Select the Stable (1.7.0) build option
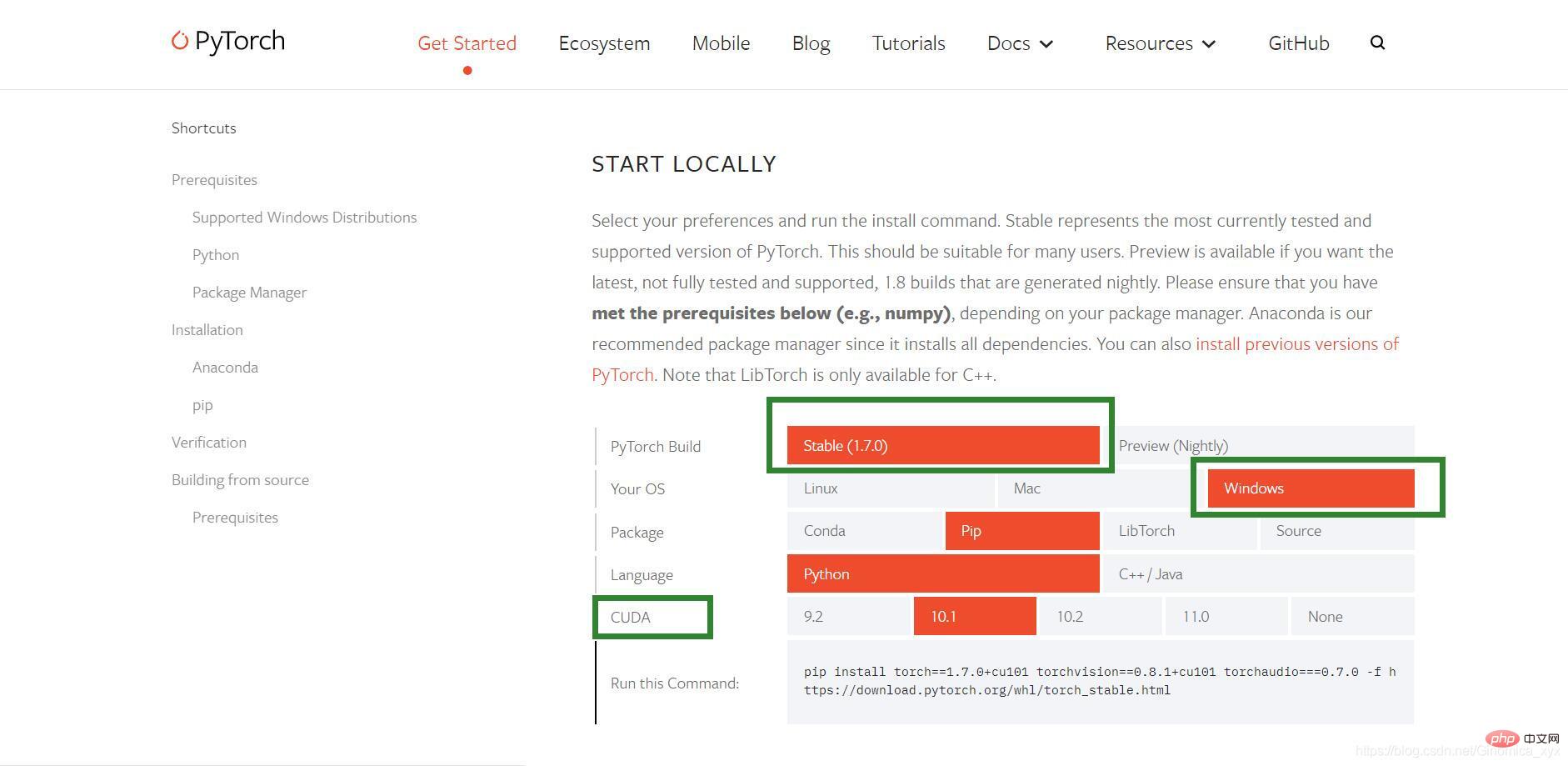This screenshot has height=766, width=1568. (x=942, y=446)
